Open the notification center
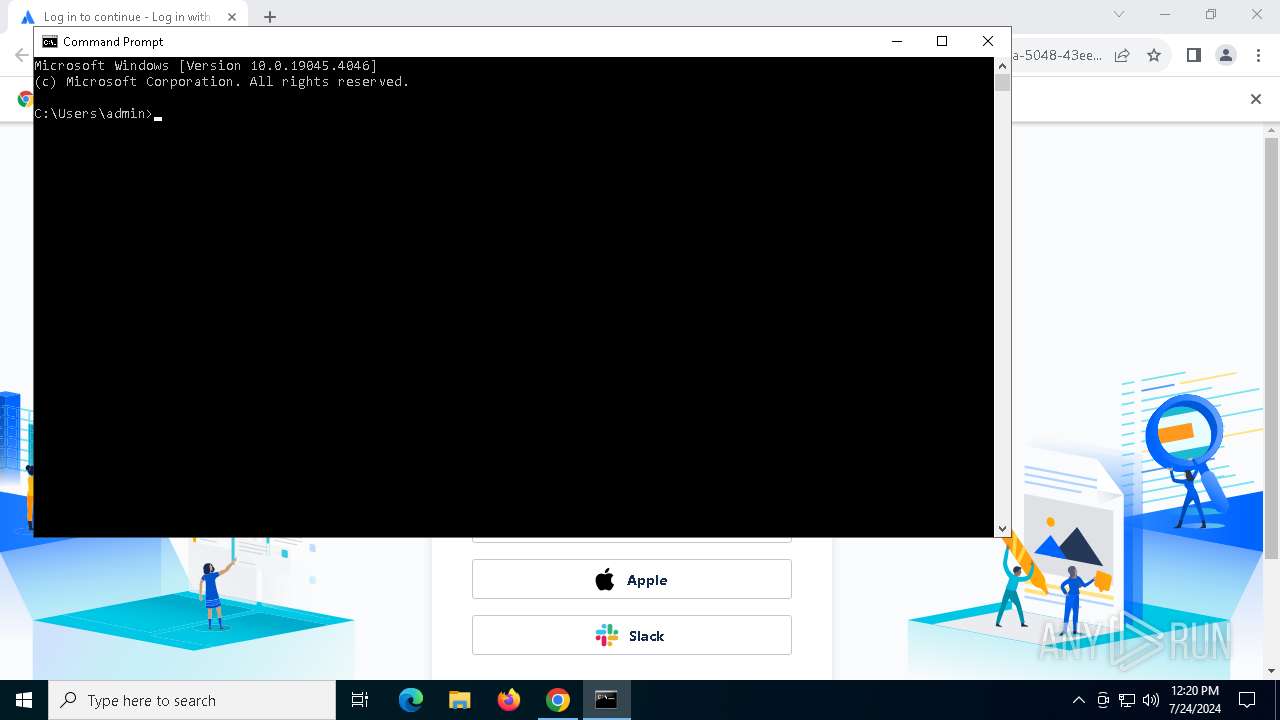This screenshot has height=720, width=1280. point(1247,700)
